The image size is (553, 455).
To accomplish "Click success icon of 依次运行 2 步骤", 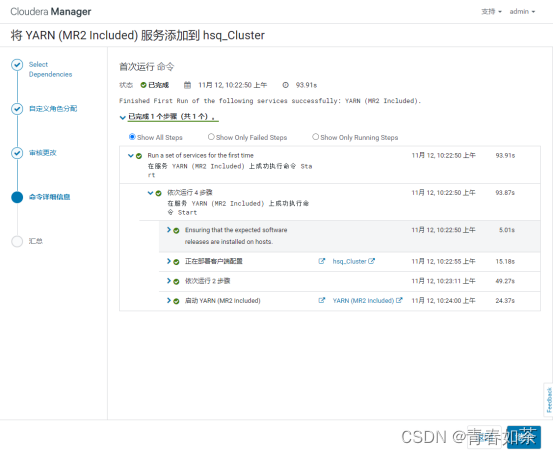I will (176, 281).
